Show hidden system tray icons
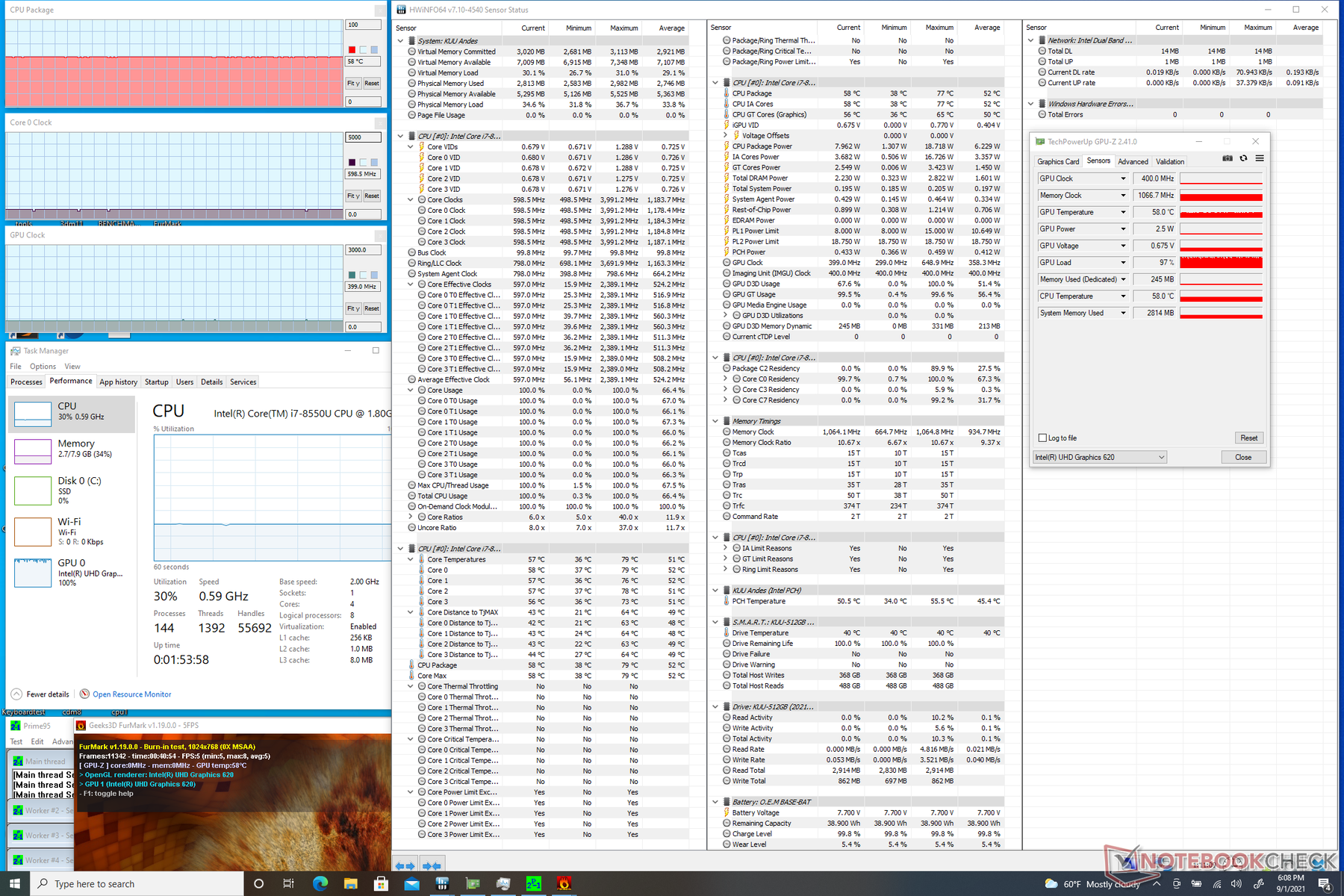This screenshot has width=1344, height=896. [1157, 884]
